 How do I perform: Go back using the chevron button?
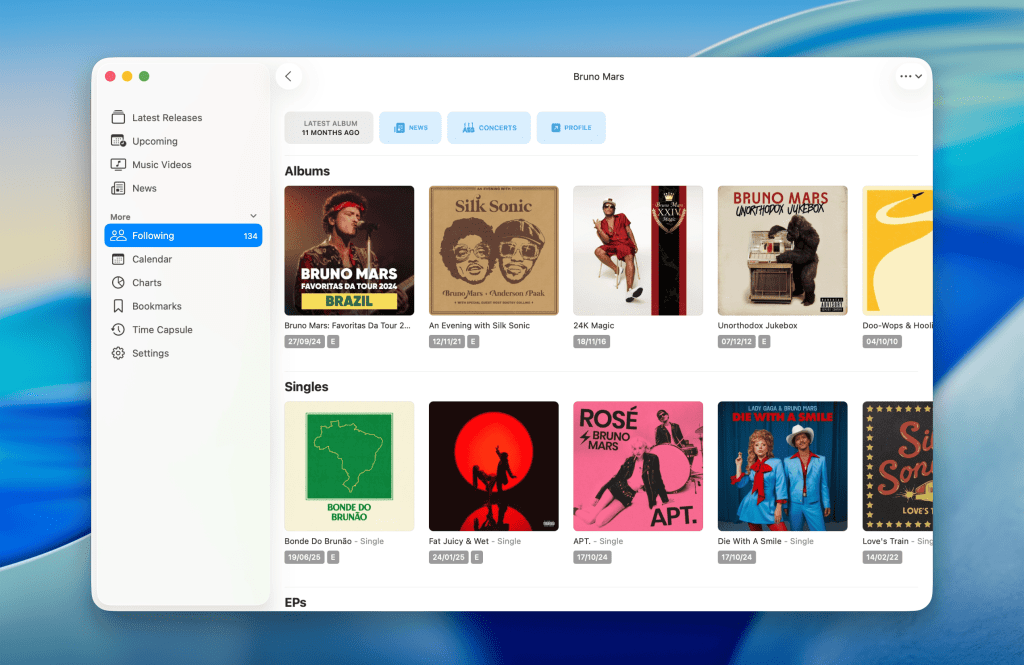point(288,77)
